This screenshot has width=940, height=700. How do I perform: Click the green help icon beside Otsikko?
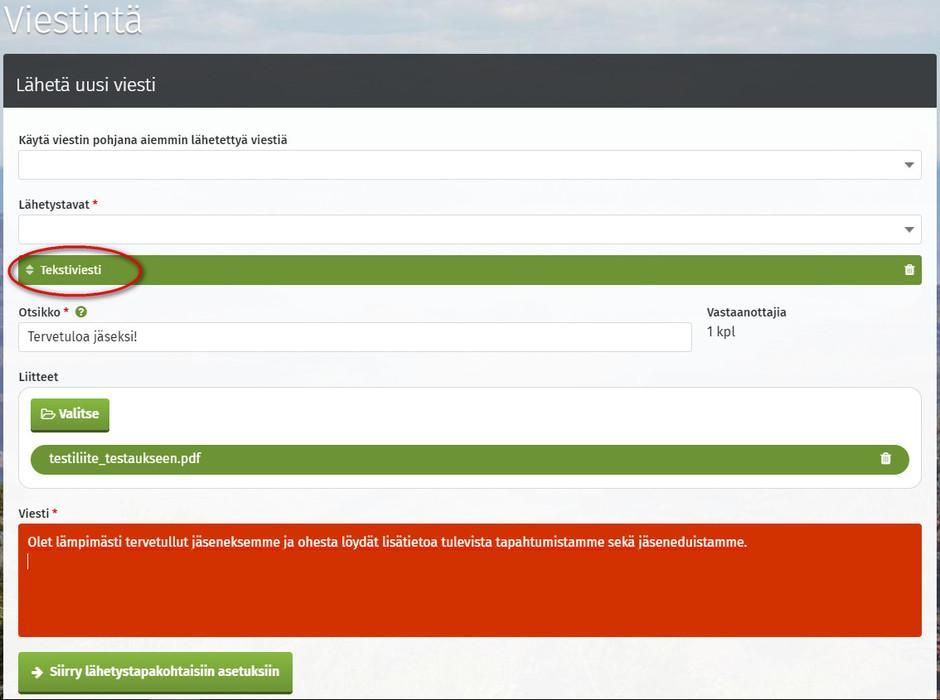pos(82,312)
